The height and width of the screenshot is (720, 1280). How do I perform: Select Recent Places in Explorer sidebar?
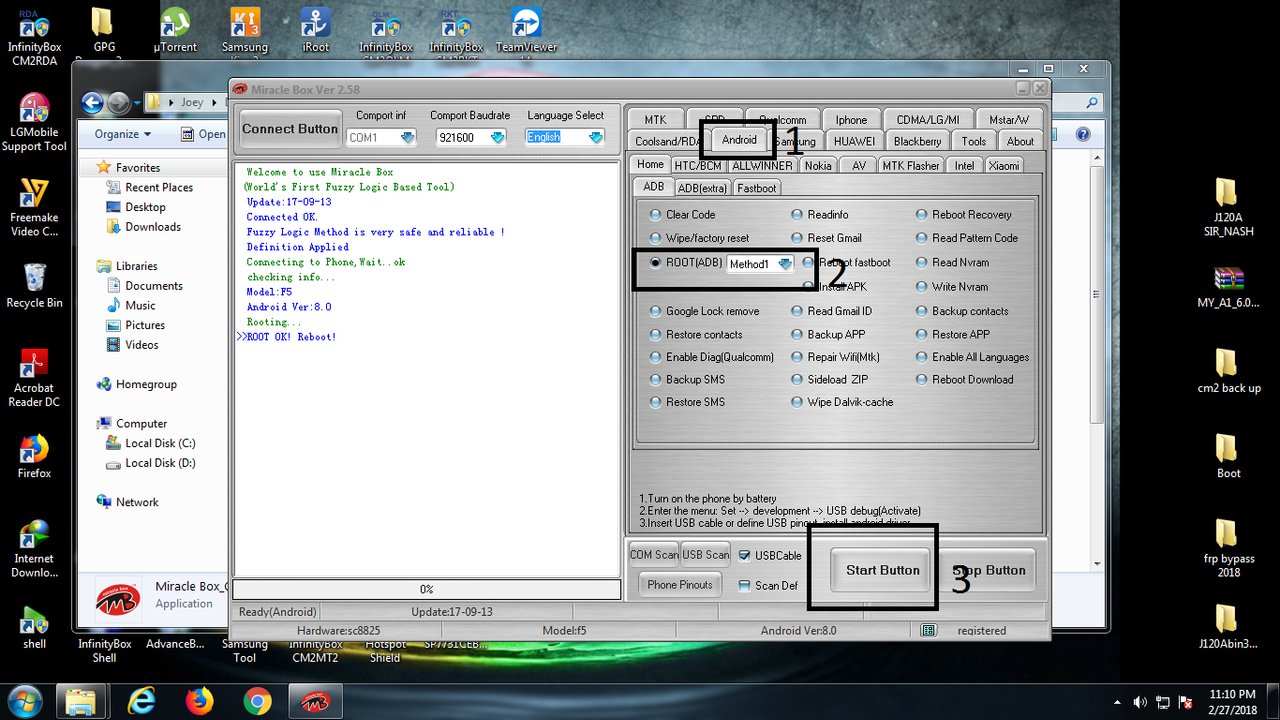click(159, 187)
